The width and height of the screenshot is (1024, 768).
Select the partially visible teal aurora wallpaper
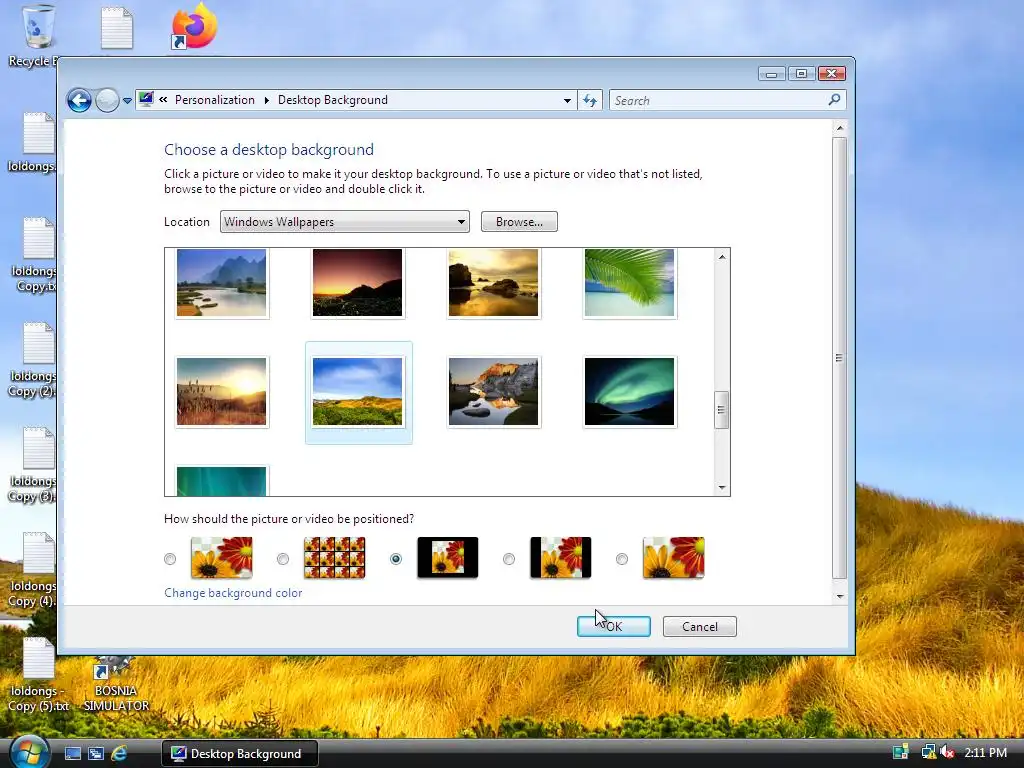pyautogui.click(x=221, y=481)
